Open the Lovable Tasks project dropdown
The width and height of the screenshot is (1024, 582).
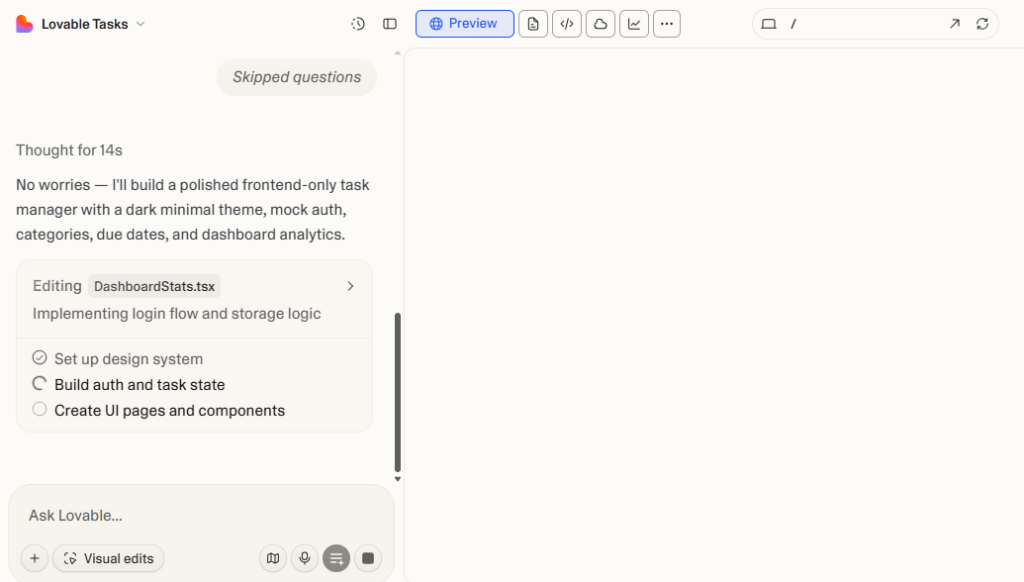pyautogui.click(x=138, y=23)
